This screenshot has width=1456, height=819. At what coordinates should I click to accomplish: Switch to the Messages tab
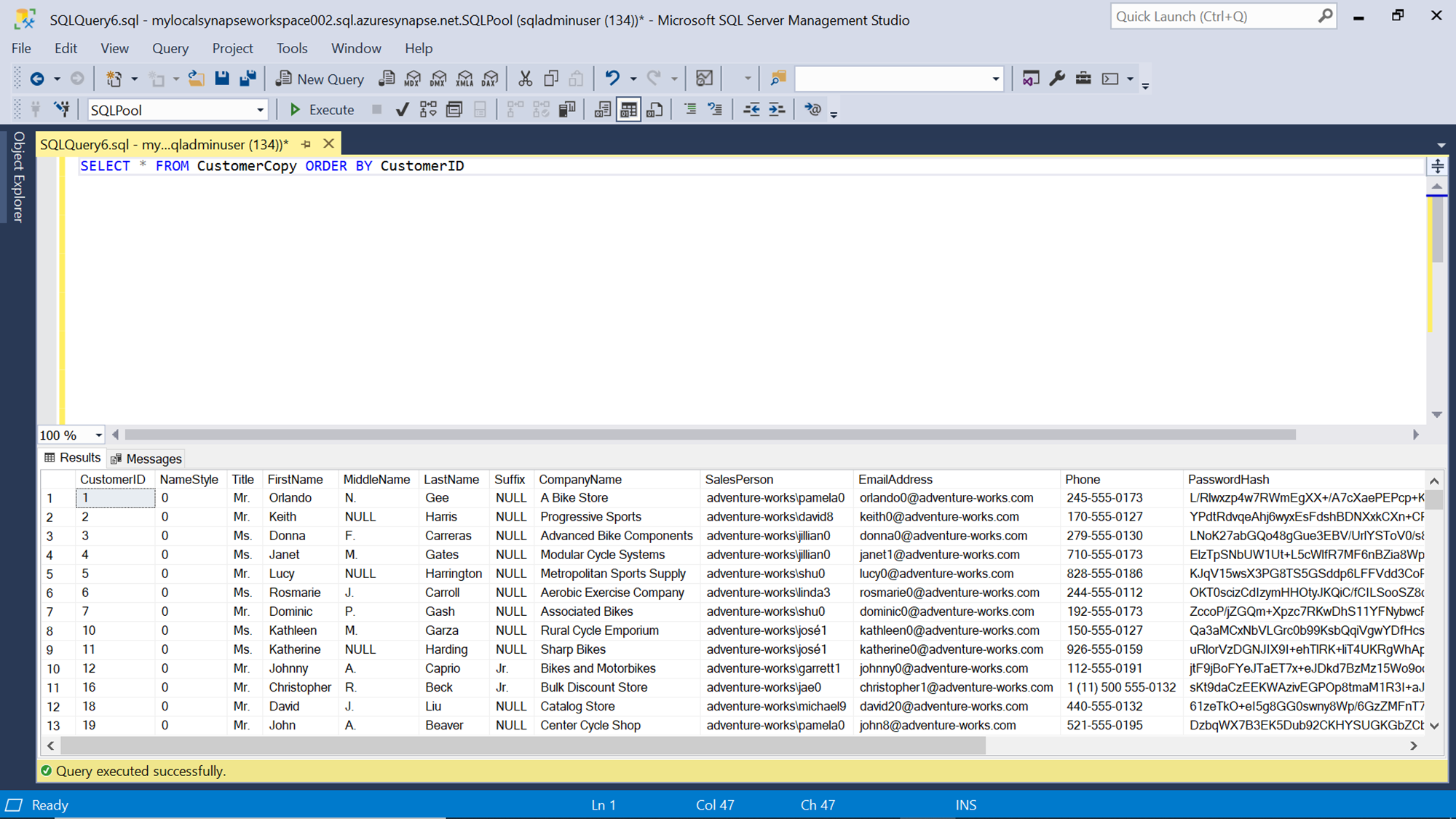click(146, 459)
